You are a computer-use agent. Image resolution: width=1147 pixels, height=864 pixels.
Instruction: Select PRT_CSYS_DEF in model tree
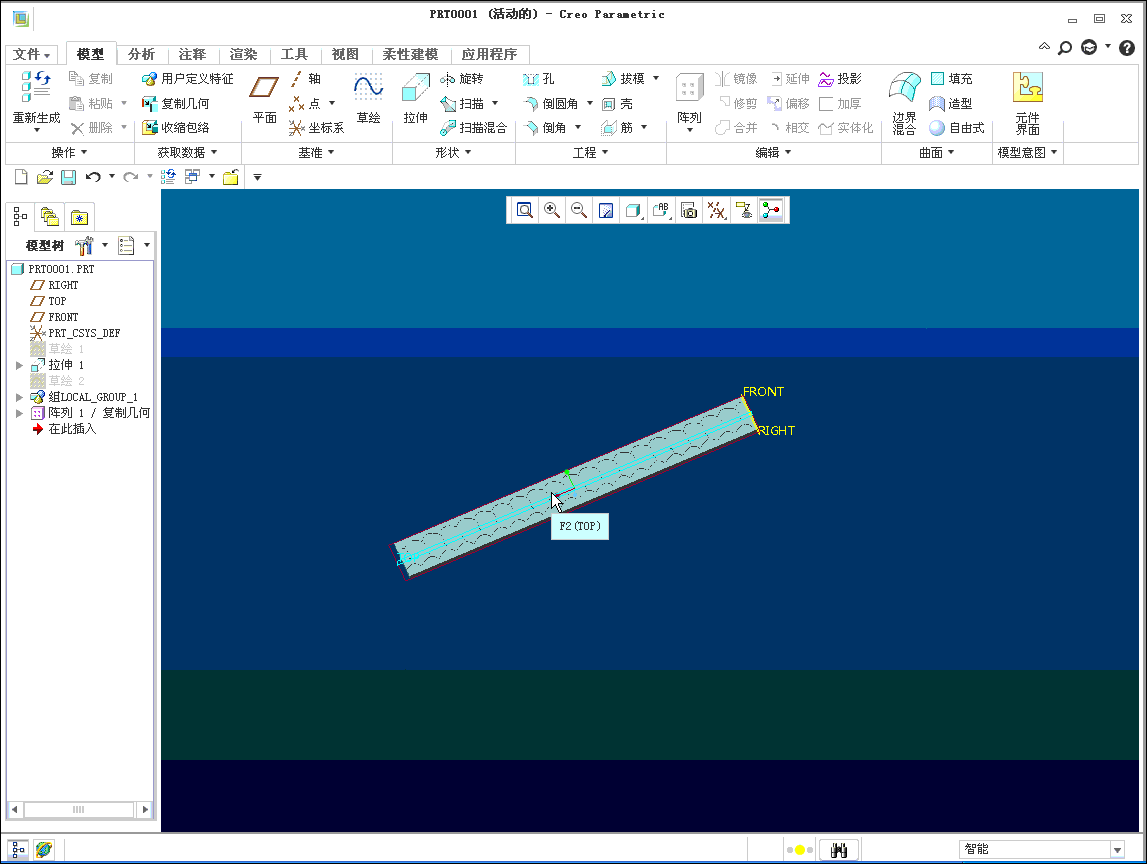coord(75,333)
